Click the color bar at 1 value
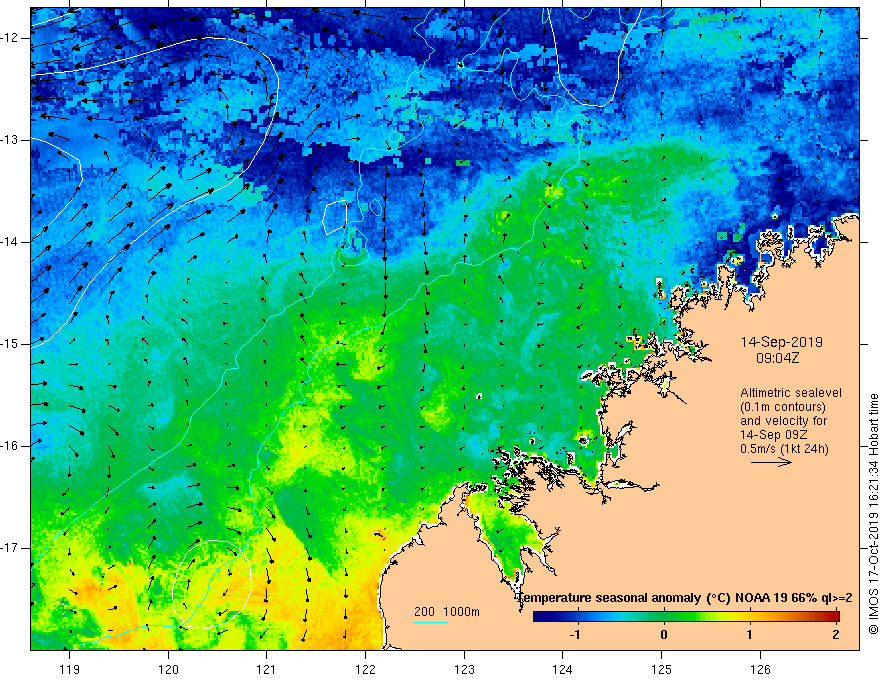 click(x=750, y=617)
